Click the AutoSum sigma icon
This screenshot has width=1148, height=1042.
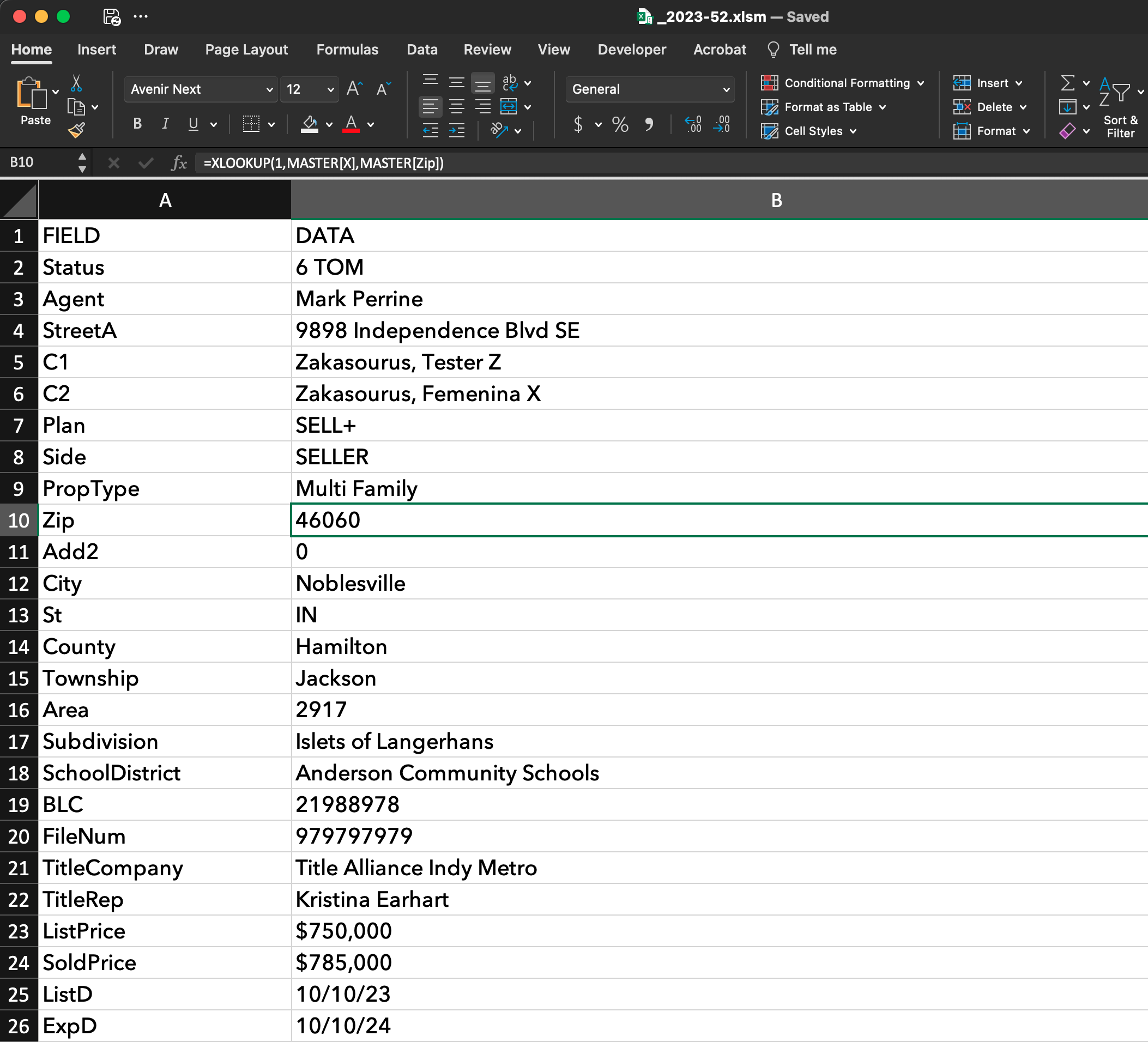pos(1068,83)
